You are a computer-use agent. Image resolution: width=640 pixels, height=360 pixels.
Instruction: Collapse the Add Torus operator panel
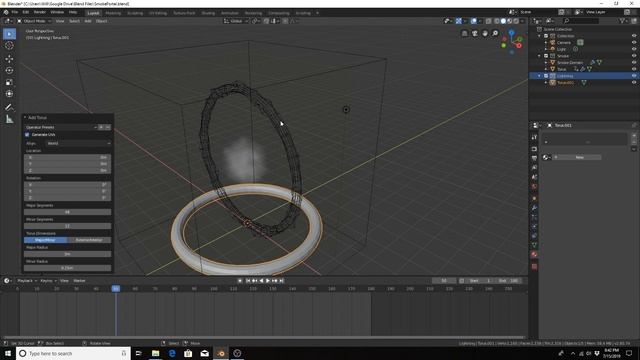[25, 118]
